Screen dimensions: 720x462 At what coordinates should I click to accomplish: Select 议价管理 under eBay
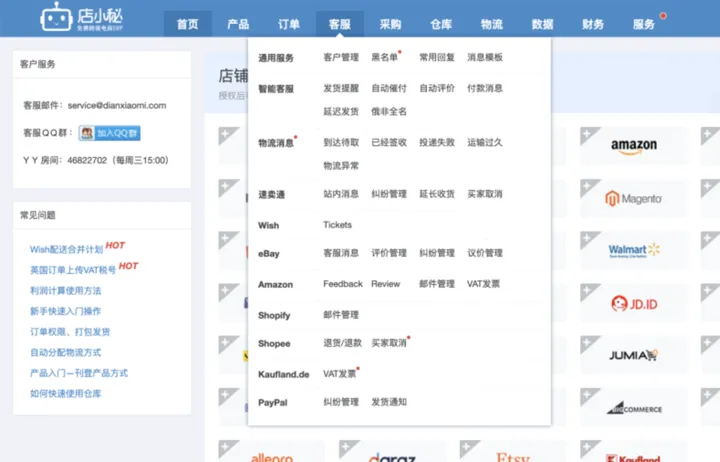point(485,253)
